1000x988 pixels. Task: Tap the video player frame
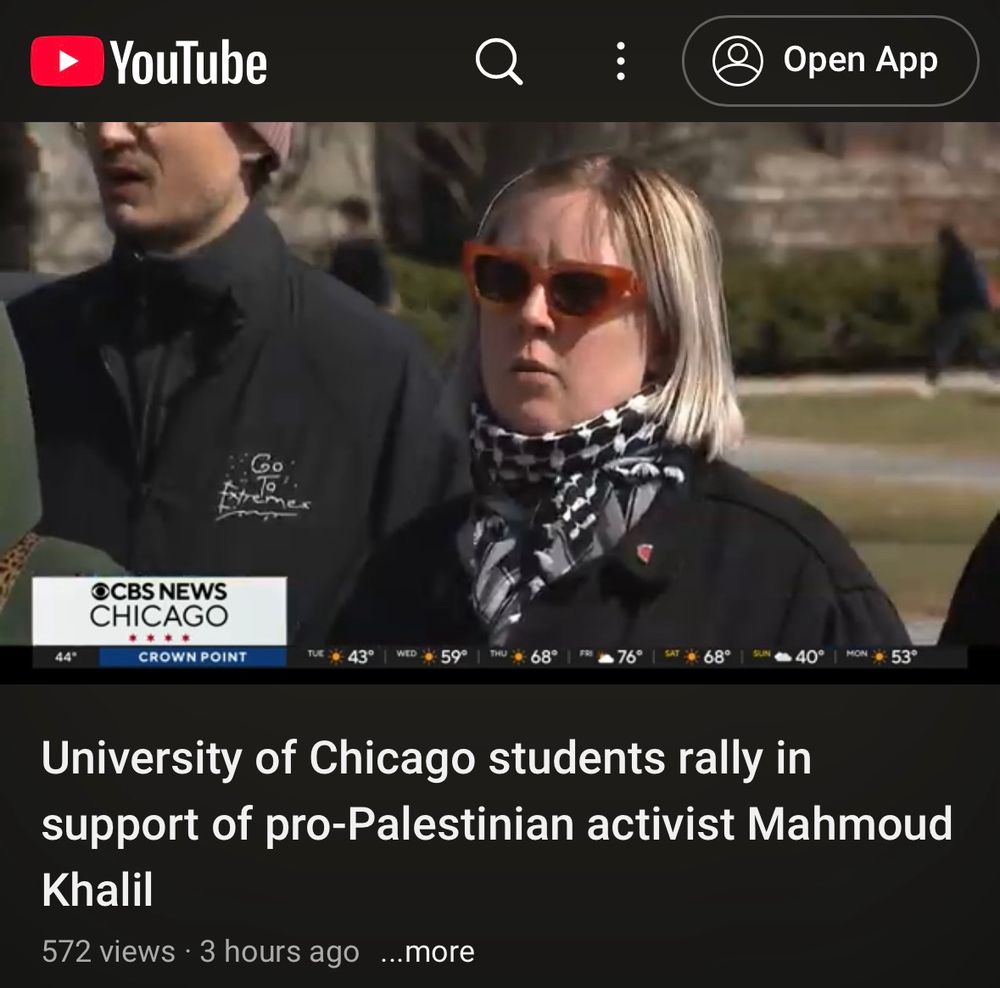click(x=500, y=402)
